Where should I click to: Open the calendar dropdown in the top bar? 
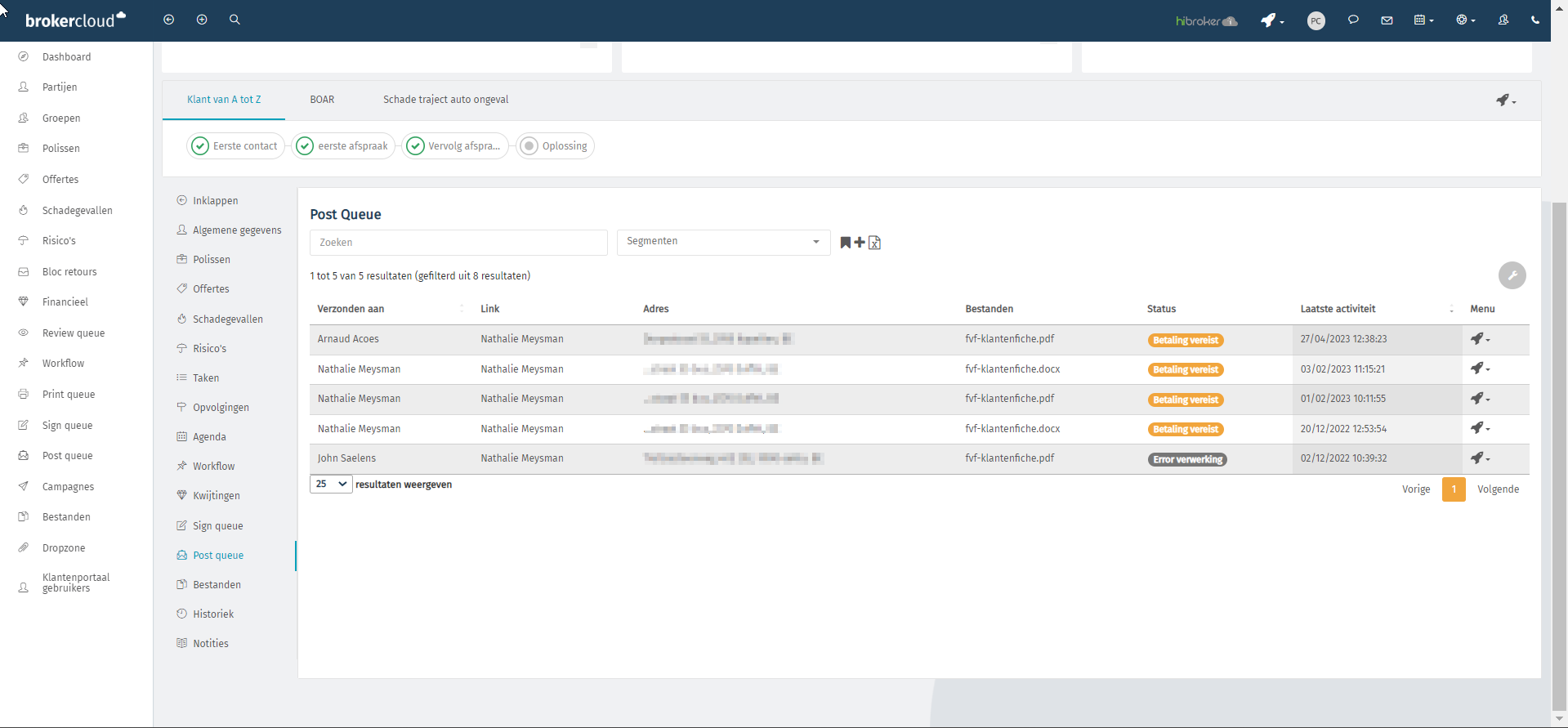(x=1423, y=20)
